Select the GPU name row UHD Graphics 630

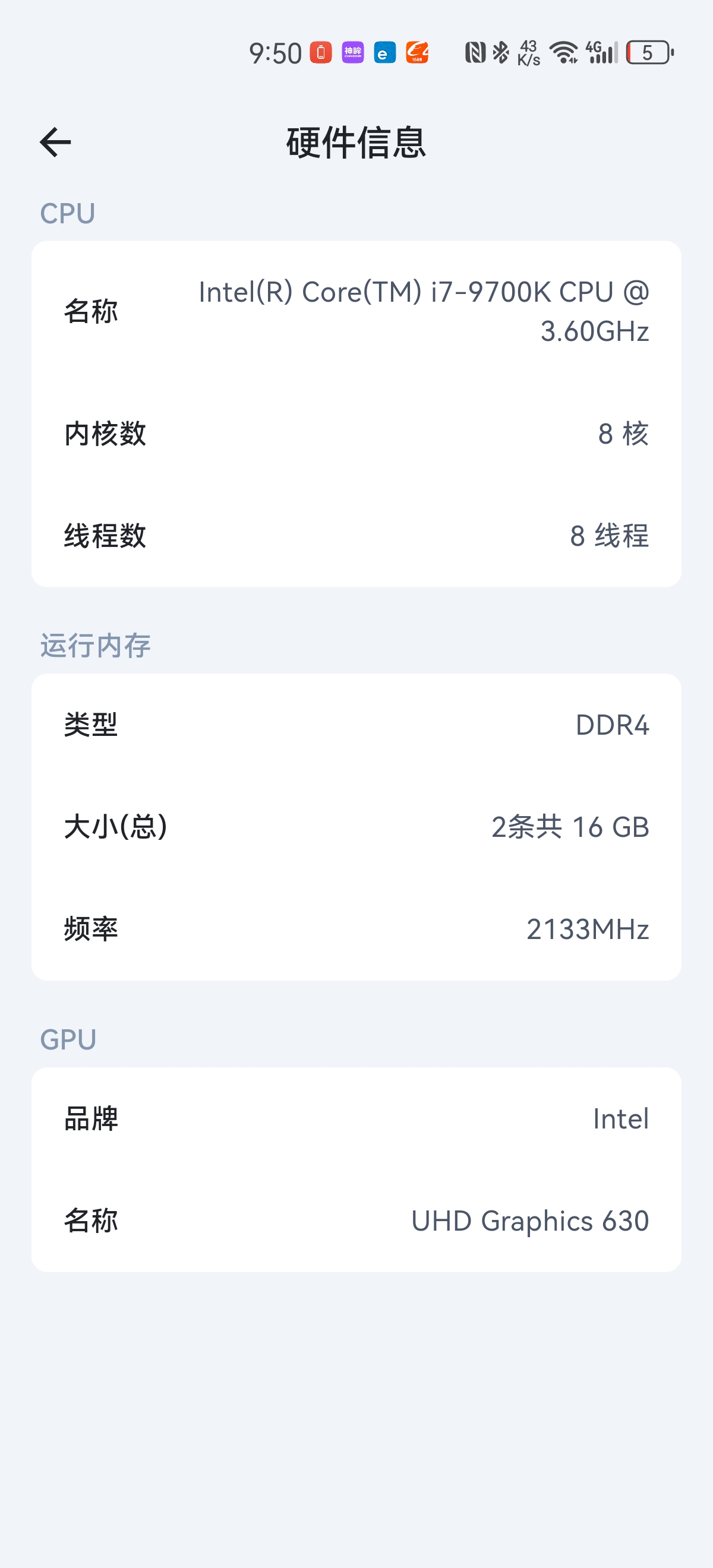356,1221
